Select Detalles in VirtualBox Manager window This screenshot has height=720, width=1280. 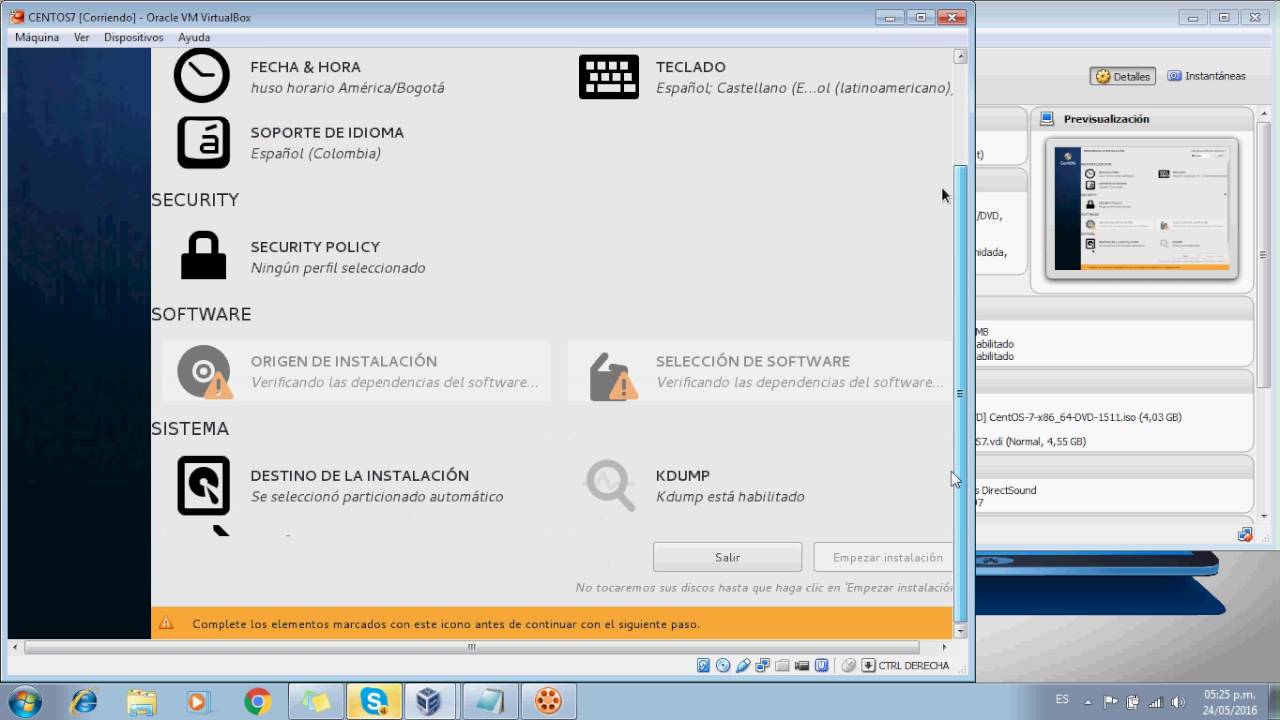coord(1122,76)
